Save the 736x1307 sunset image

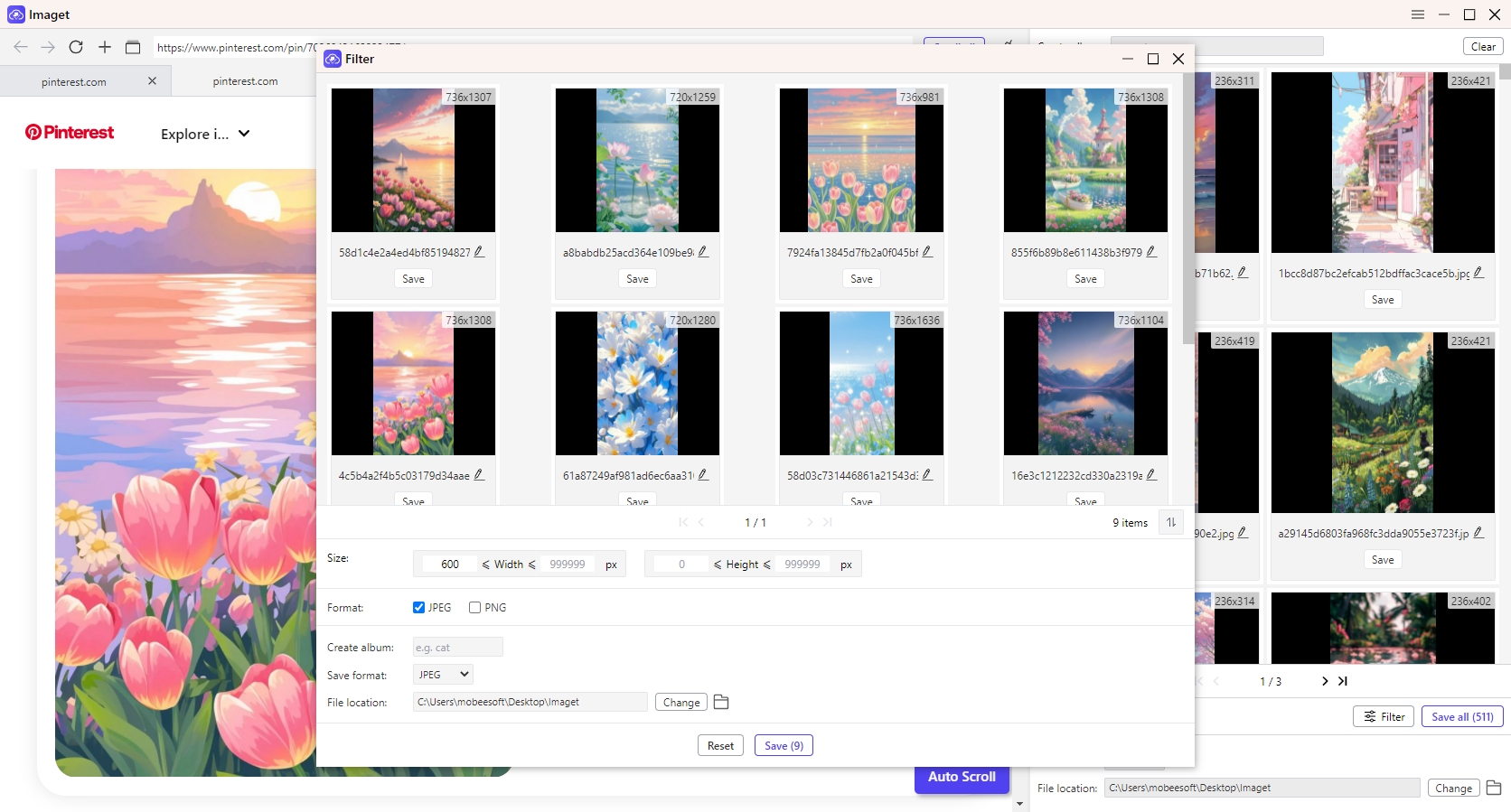[x=413, y=278]
